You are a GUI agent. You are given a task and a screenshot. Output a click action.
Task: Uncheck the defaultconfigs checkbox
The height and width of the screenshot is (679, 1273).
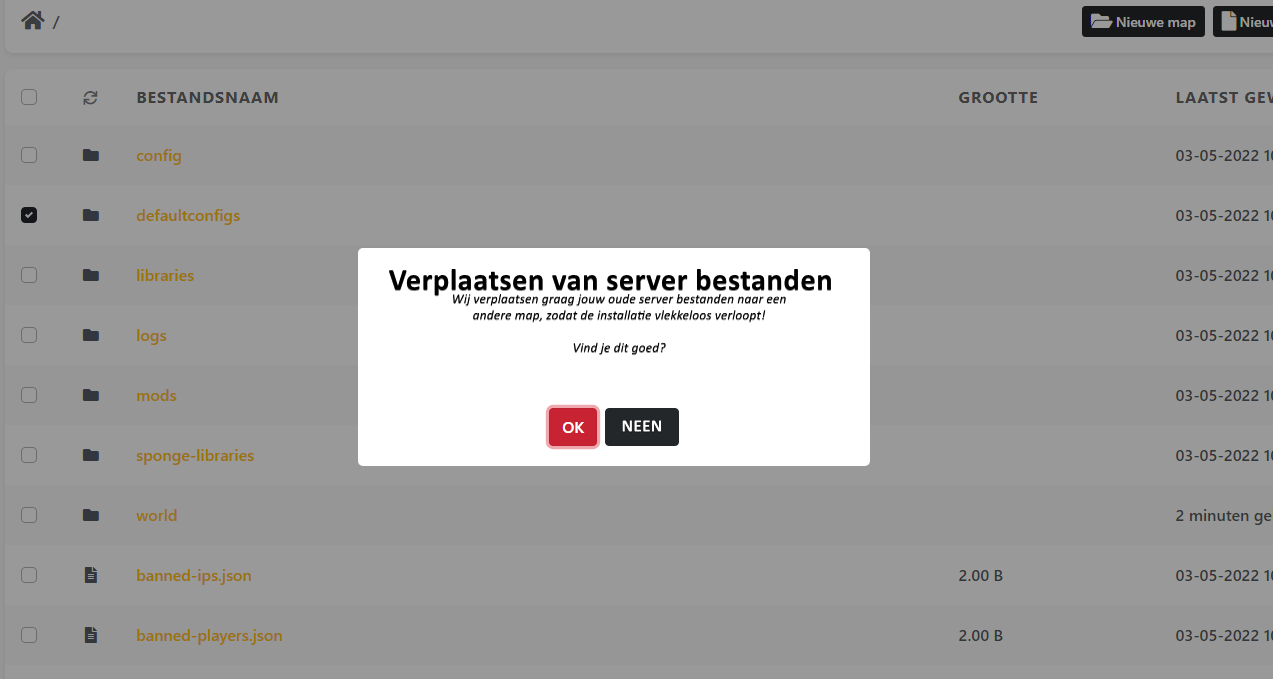[29, 215]
